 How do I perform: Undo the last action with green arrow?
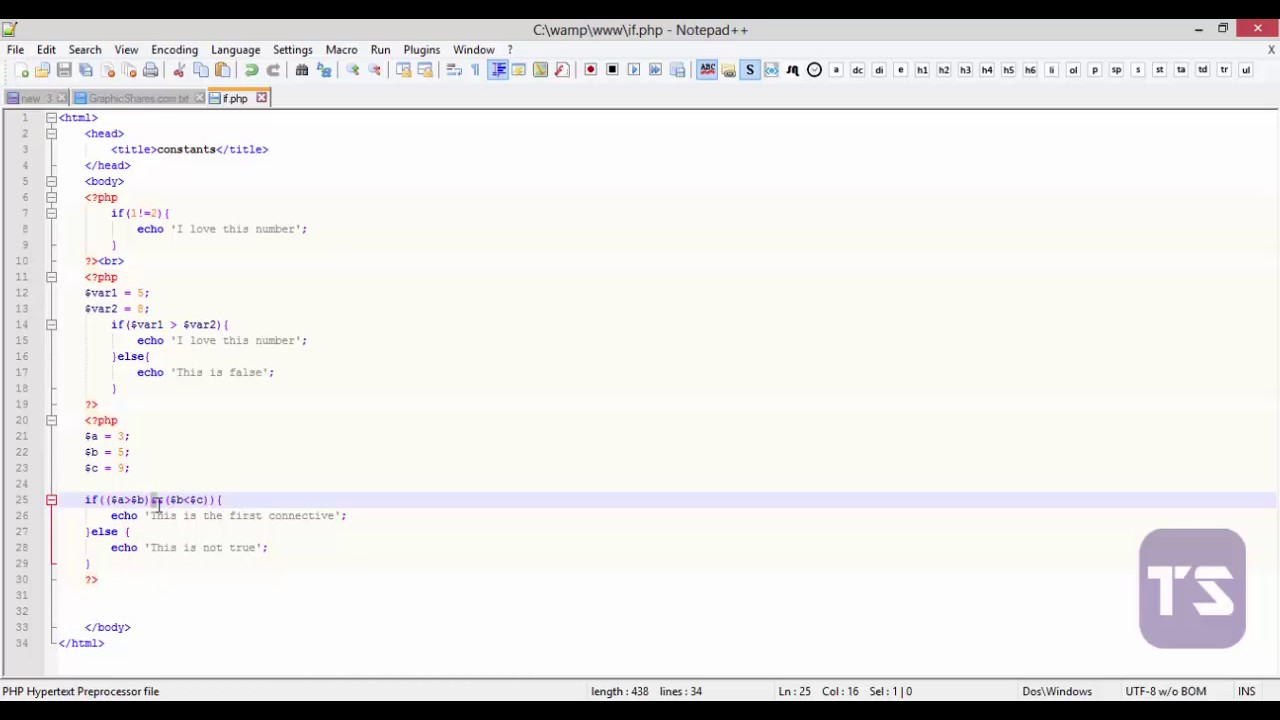click(251, 70)
